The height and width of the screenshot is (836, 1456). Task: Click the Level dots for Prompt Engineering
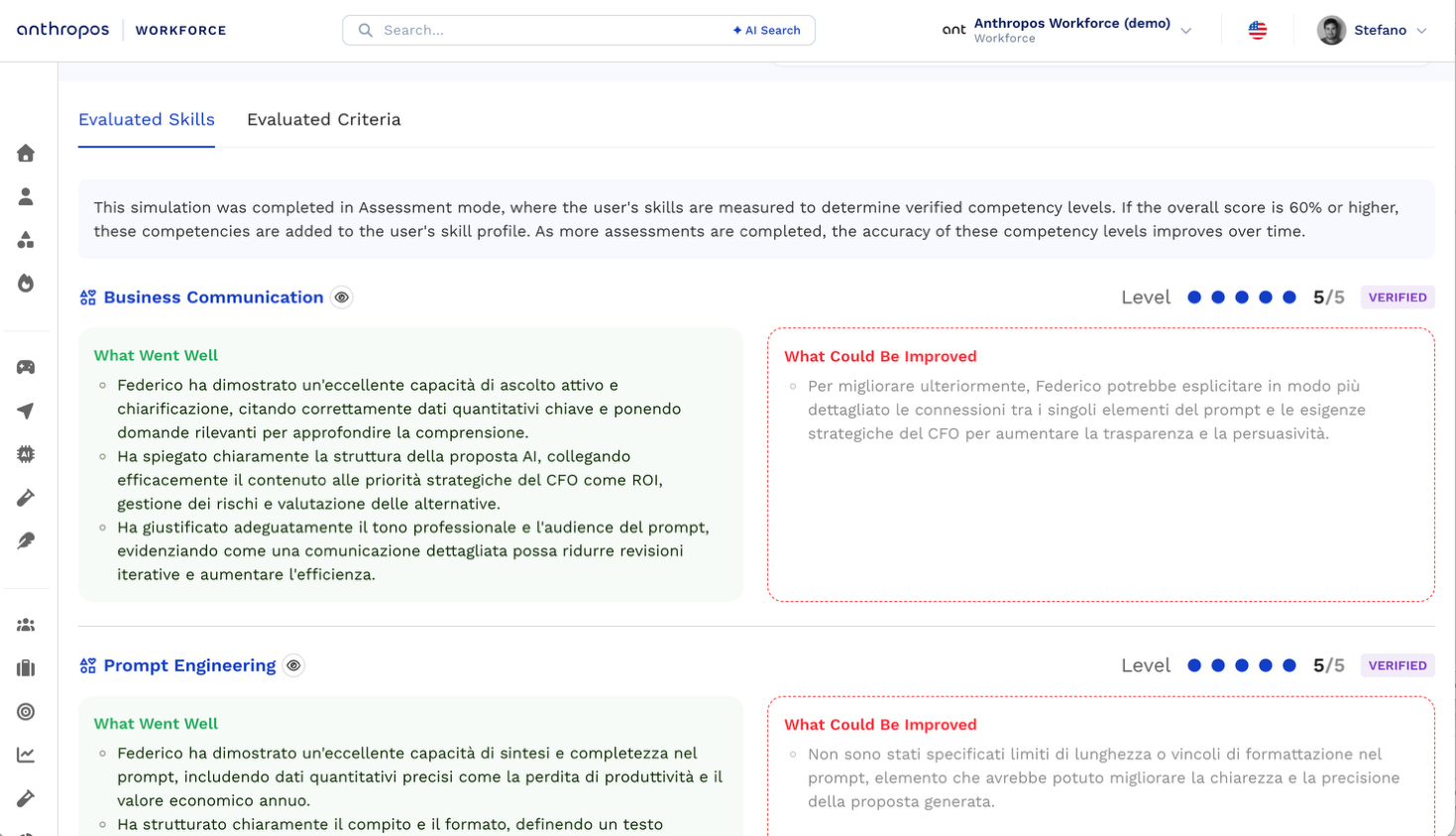point(1242,665)
